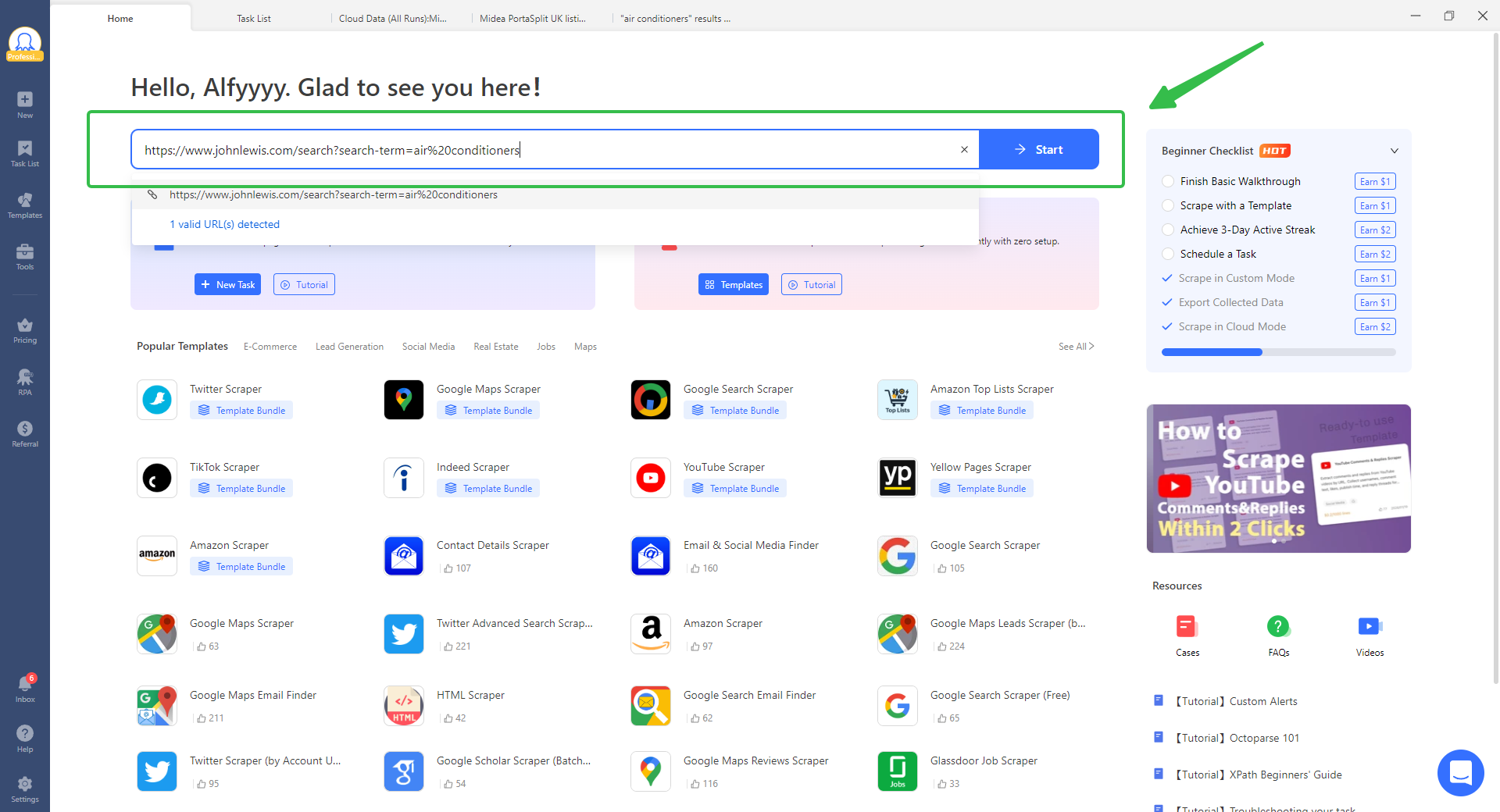Open Task List in sidebar

25,154
